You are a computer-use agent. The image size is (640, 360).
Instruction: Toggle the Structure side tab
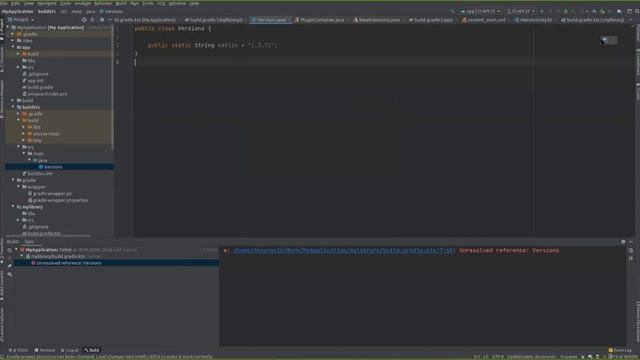(x=2, y=60)
